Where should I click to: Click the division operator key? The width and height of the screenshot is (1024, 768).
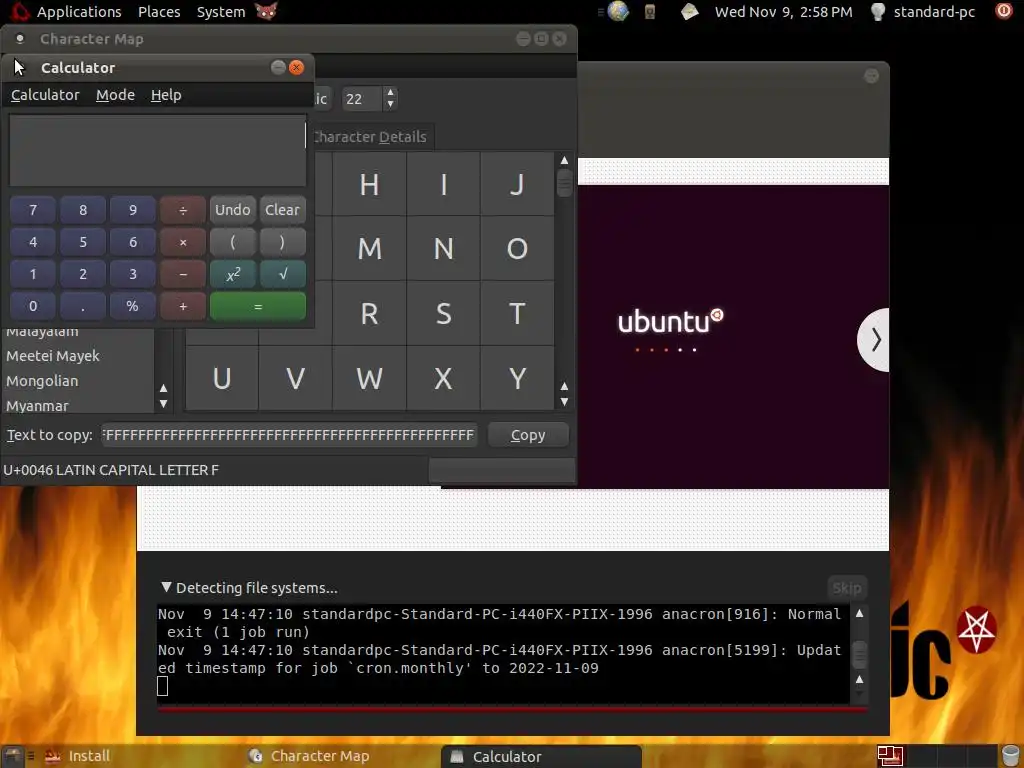pyautogui.click(x=183, y=210)
